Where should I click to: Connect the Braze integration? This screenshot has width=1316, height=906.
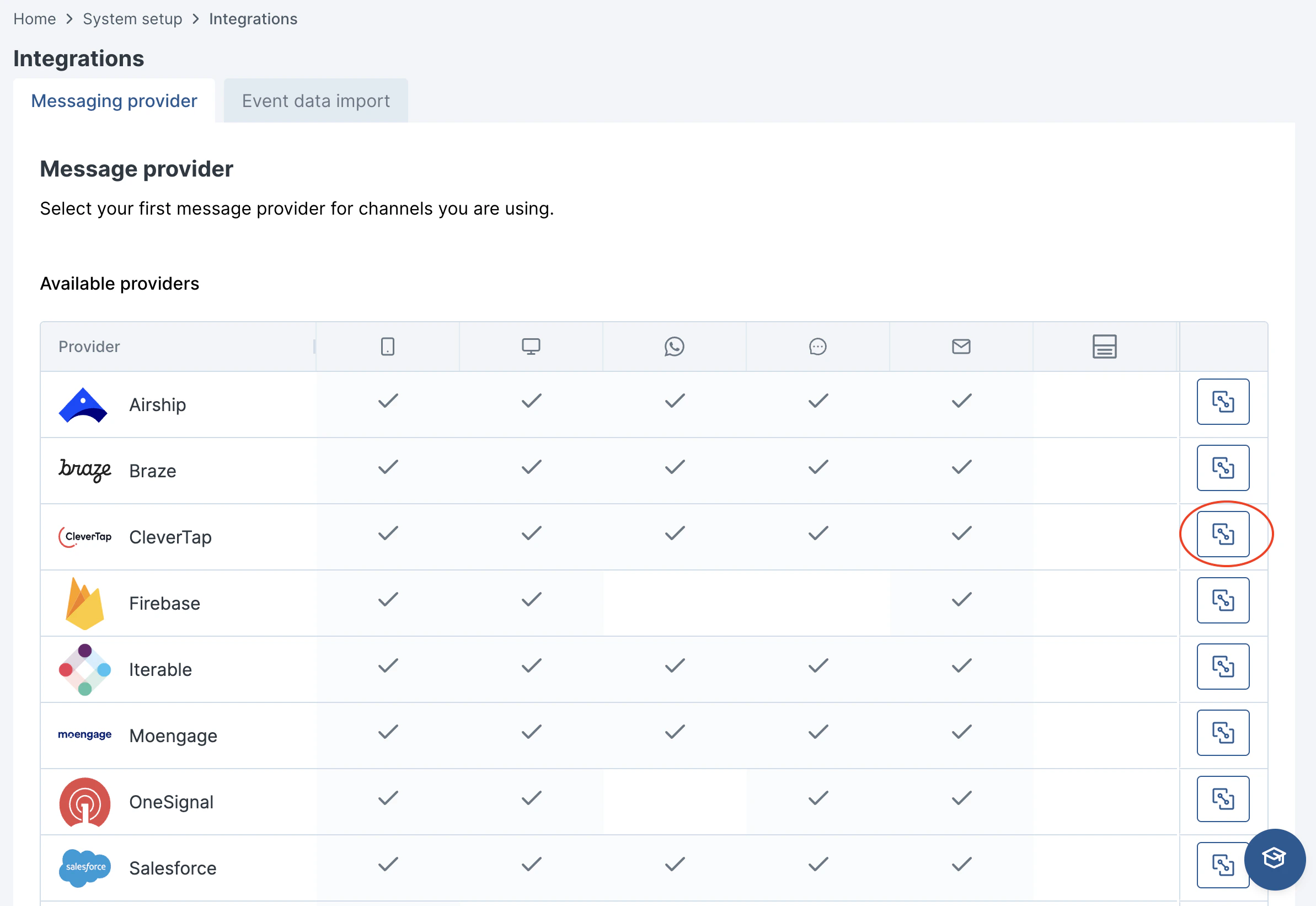pos(1223,468)
